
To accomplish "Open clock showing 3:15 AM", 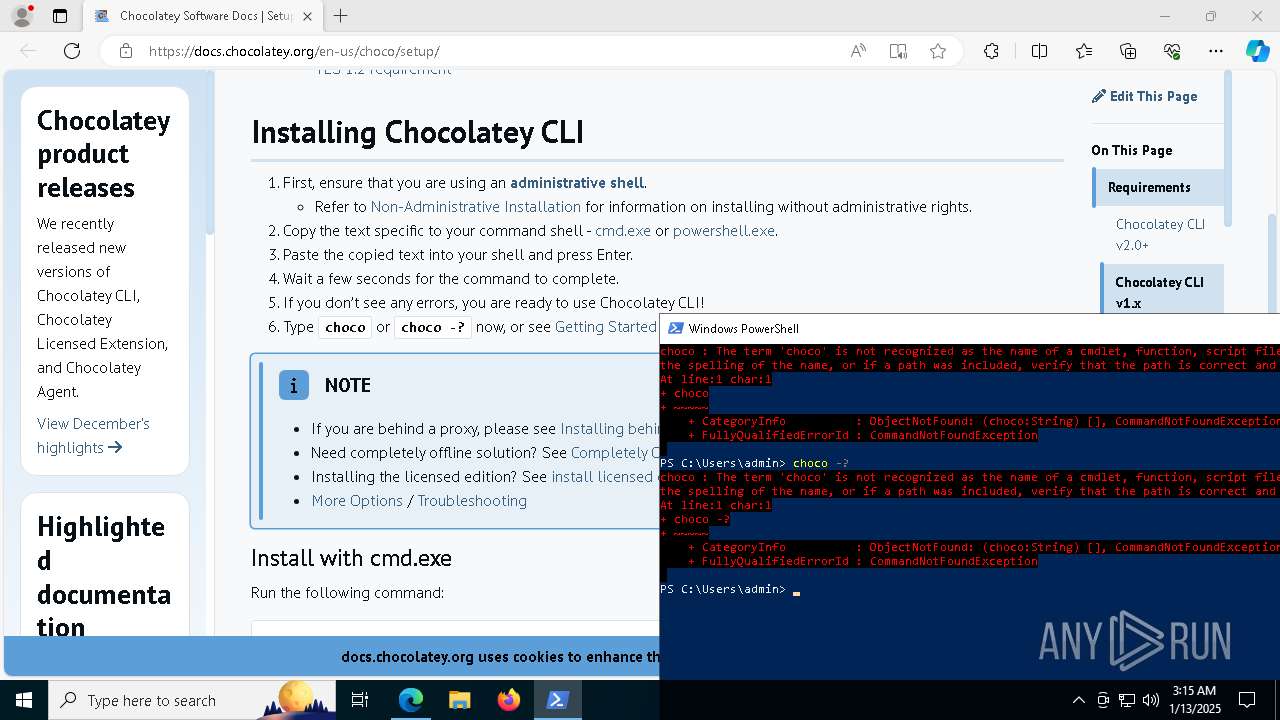I will click(x=1193, y=700).
